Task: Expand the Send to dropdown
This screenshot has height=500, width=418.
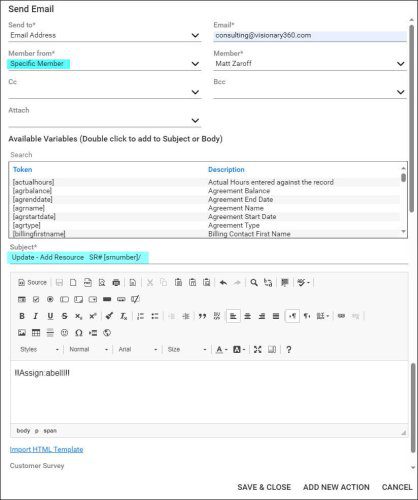Action: [195, 35]
